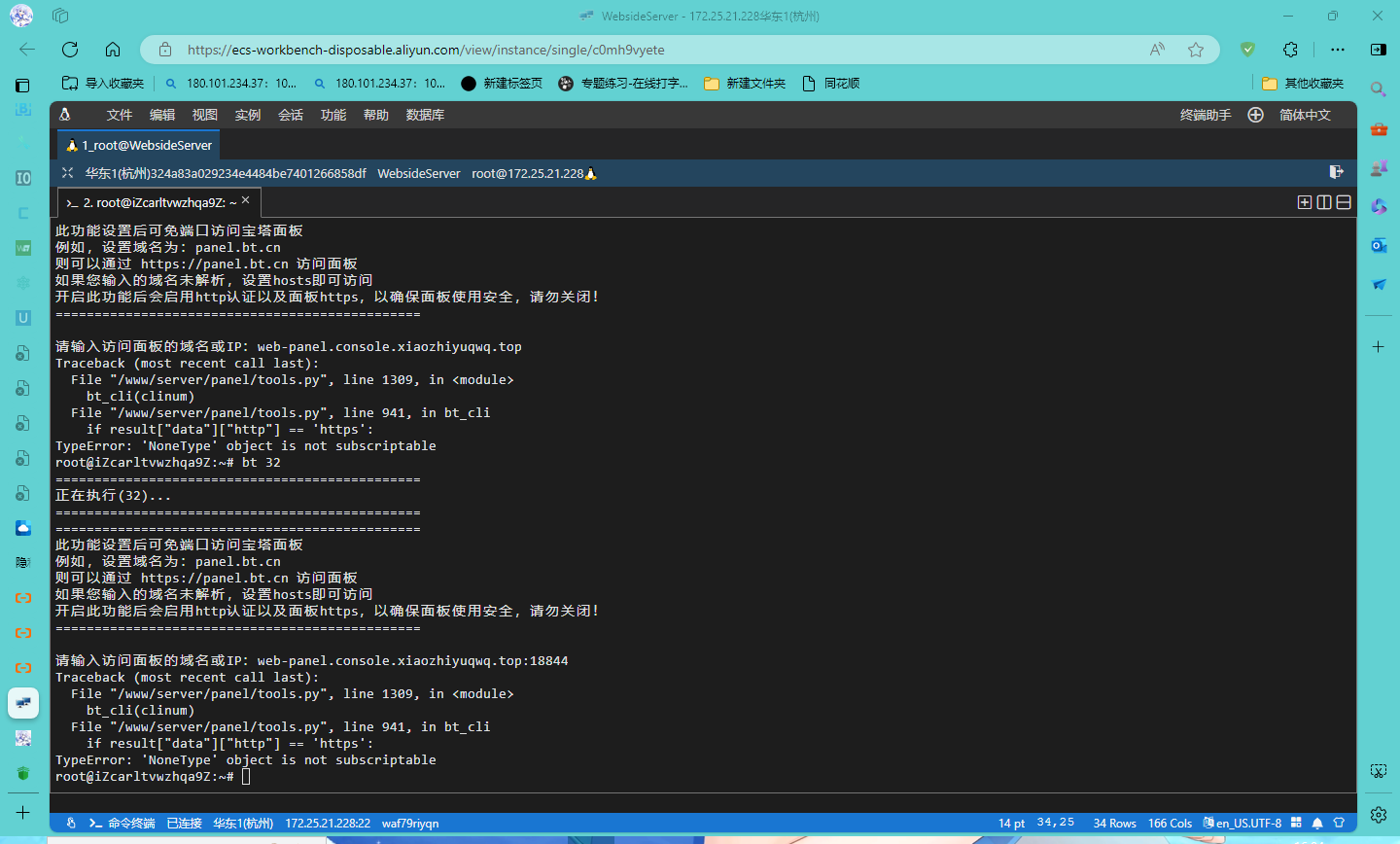This screenshot has width=1400, height=844.
Task: Click the 华东1(杭州) region in status bar
Action: [x=243, y=824]
